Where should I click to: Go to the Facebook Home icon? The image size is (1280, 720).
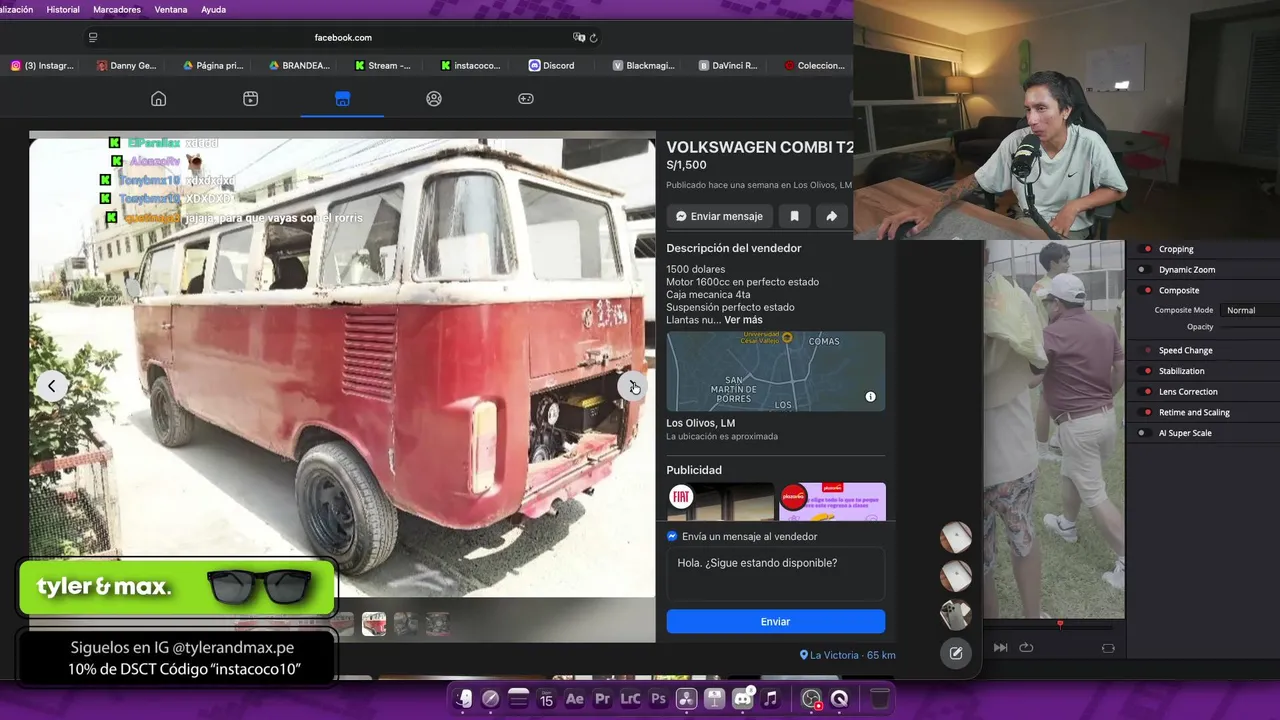pyautogui.click(x=158, y=99)
